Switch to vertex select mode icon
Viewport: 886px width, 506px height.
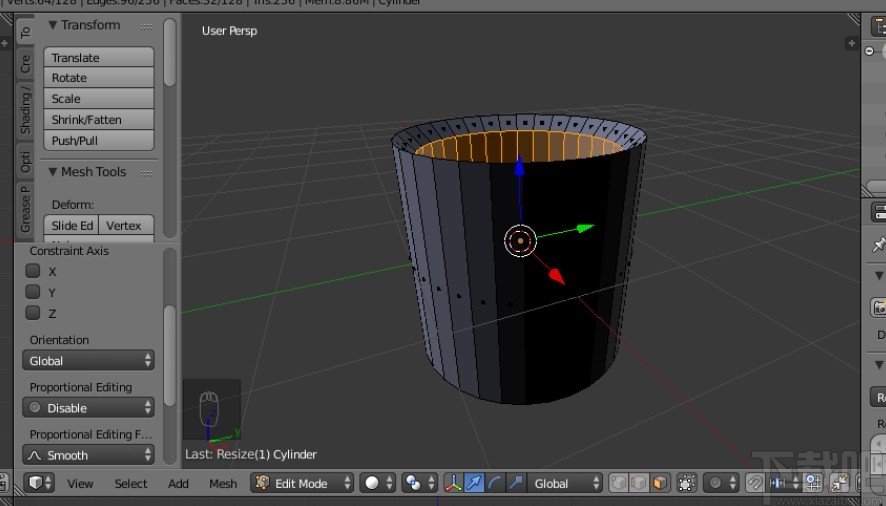tap(618, 483)
